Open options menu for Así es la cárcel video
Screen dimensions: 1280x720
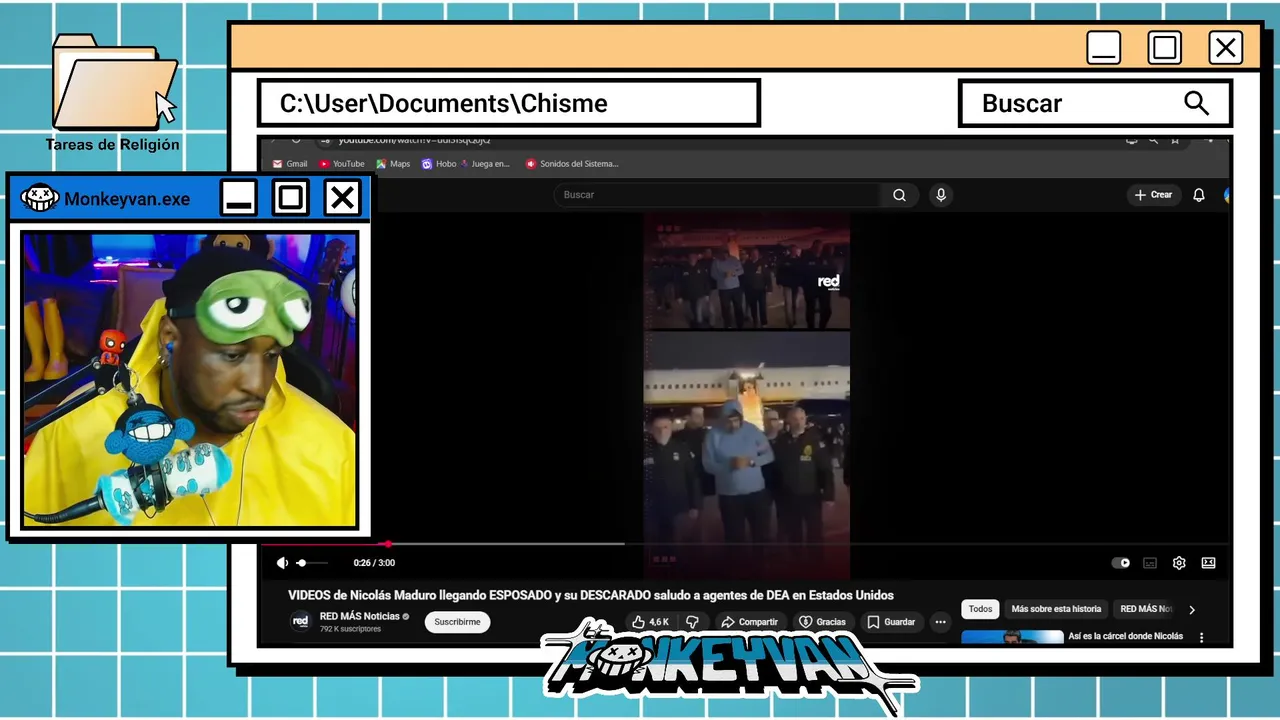tap(1201, 637)
